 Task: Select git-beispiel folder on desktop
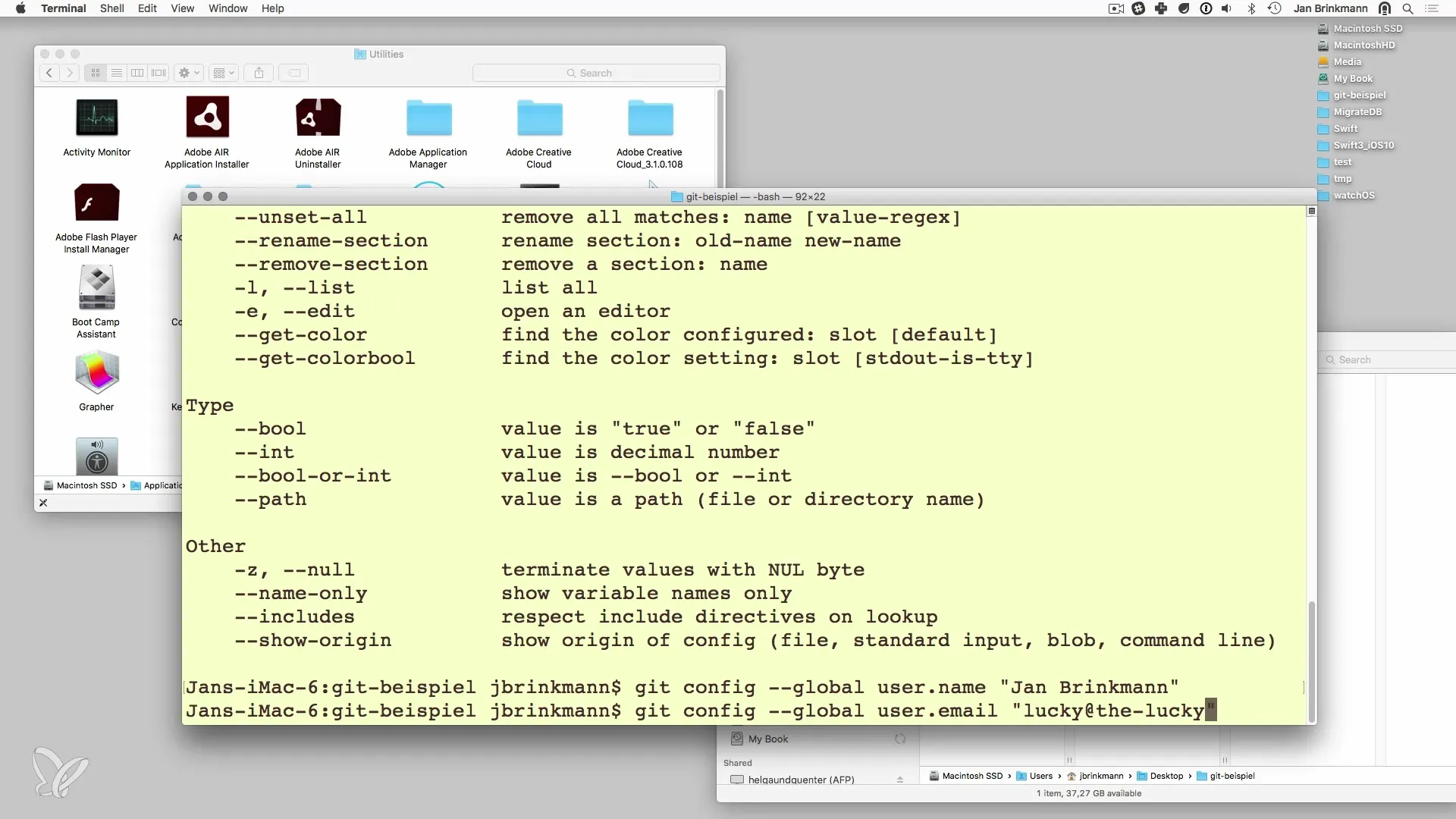point(1351,96)
